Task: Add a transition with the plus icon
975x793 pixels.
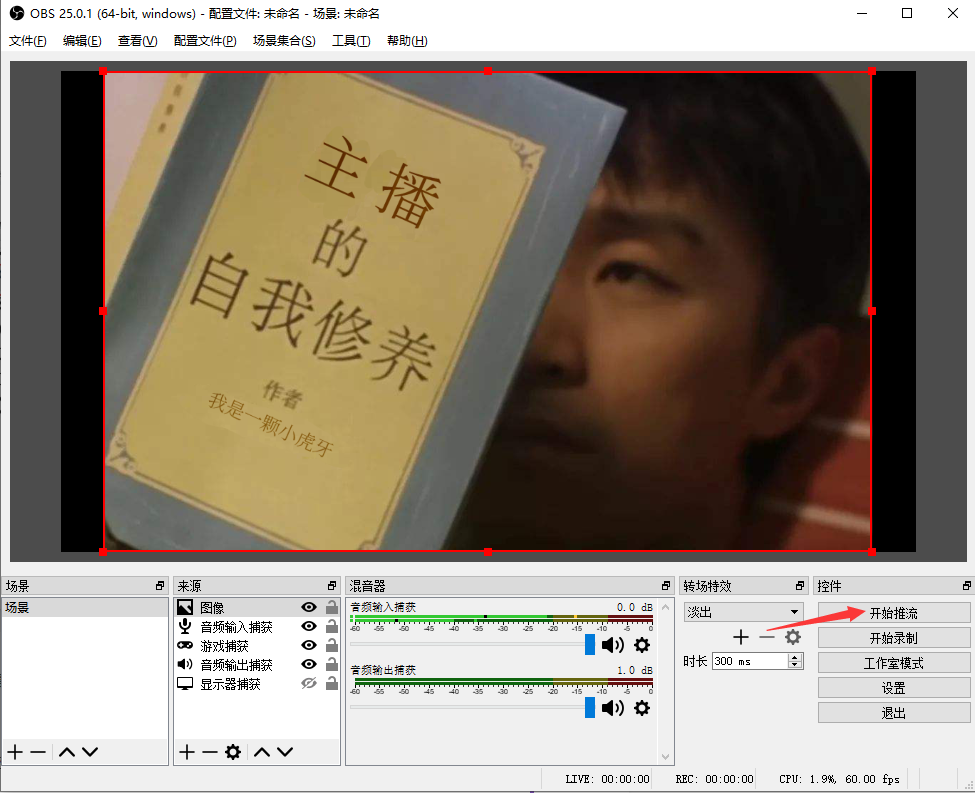Action: point(741,637)
